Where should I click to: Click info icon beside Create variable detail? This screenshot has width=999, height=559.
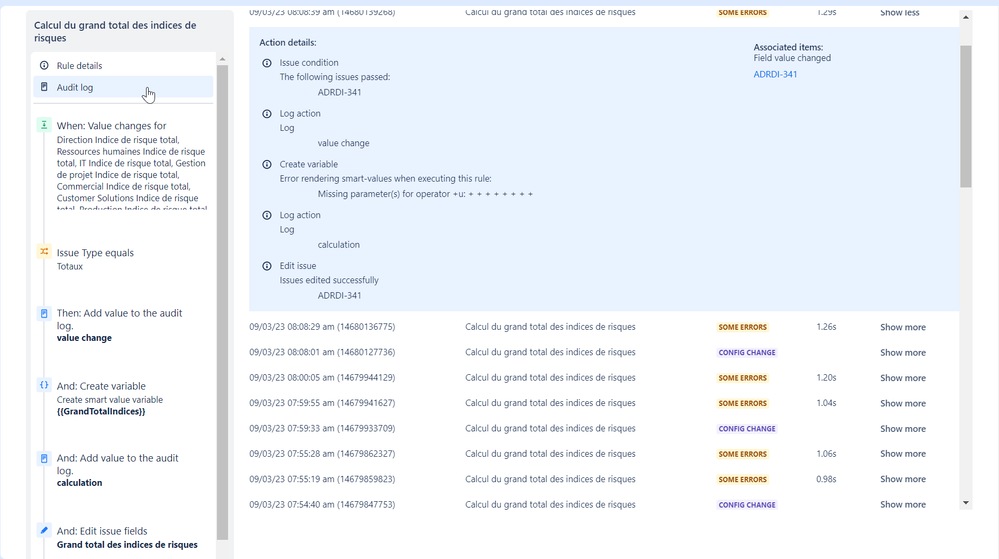pyautogui.click(x=267, y=164)
